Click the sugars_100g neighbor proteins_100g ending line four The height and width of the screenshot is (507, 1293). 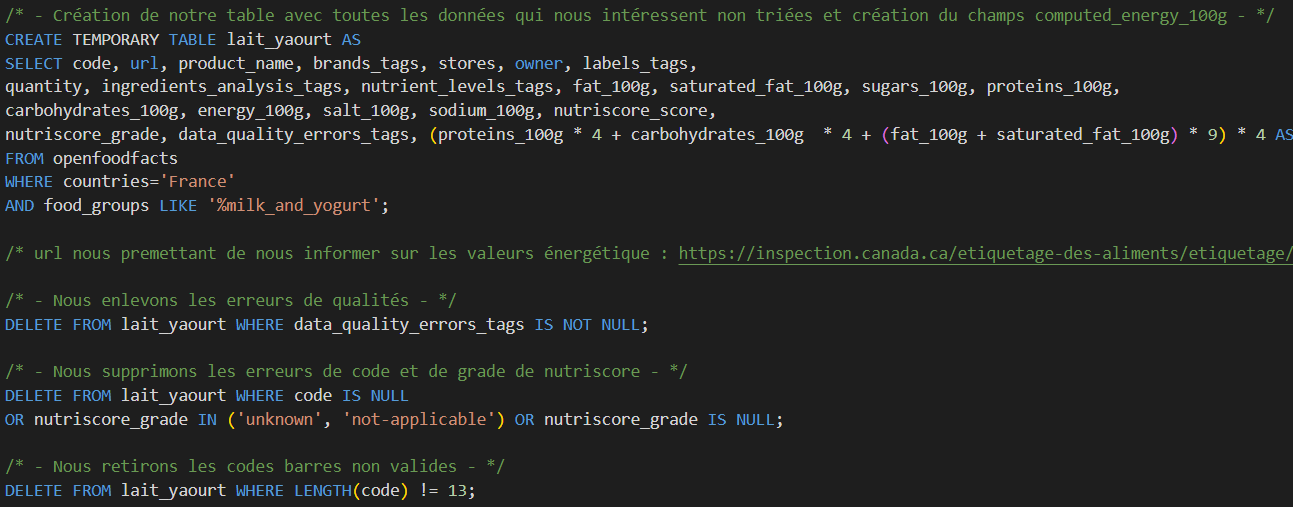click(1049, 87)
